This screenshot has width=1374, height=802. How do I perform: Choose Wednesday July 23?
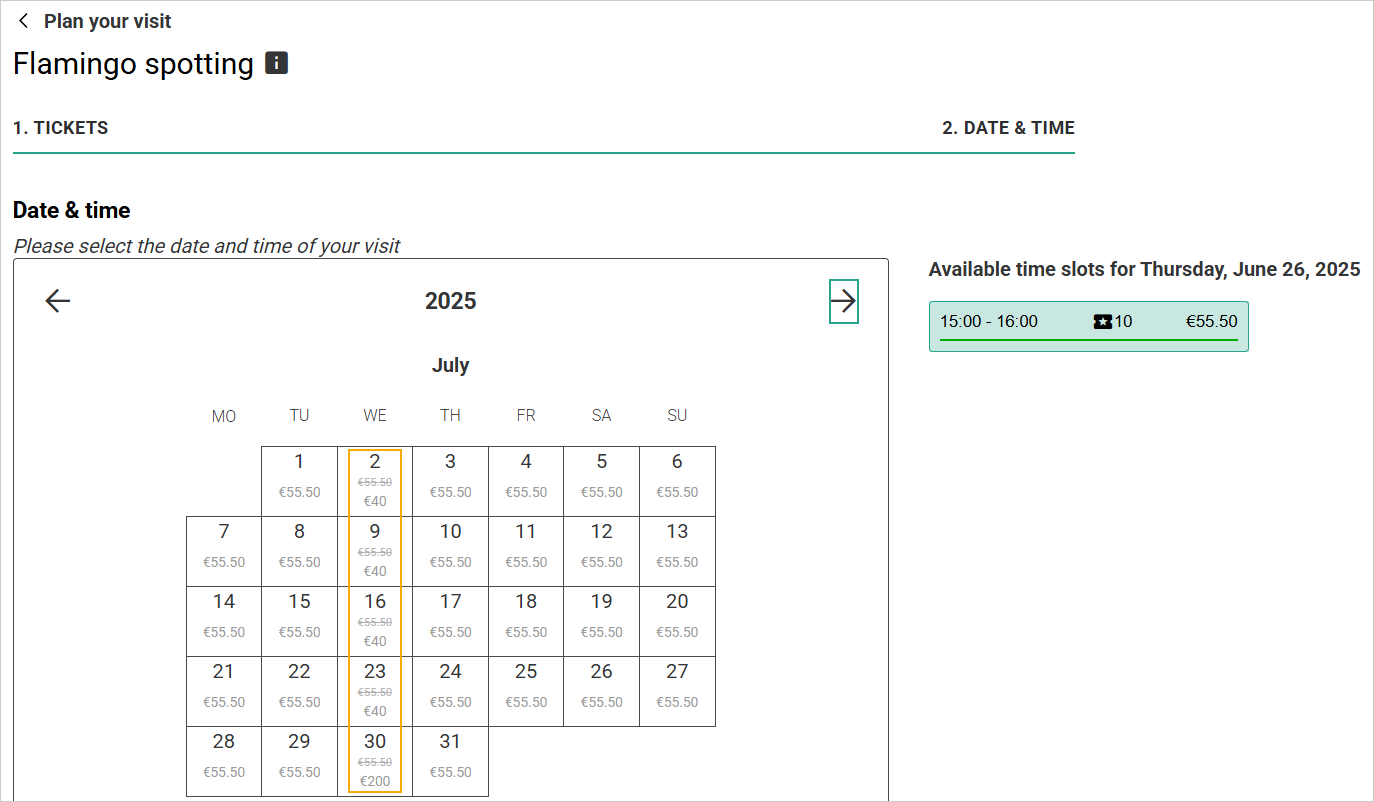[375, 691]
